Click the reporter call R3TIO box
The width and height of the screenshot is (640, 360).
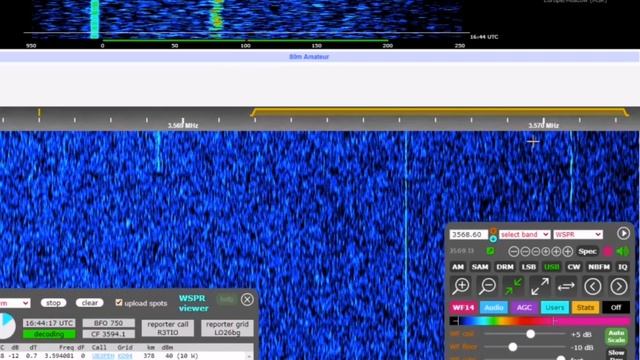coord(168,328)
